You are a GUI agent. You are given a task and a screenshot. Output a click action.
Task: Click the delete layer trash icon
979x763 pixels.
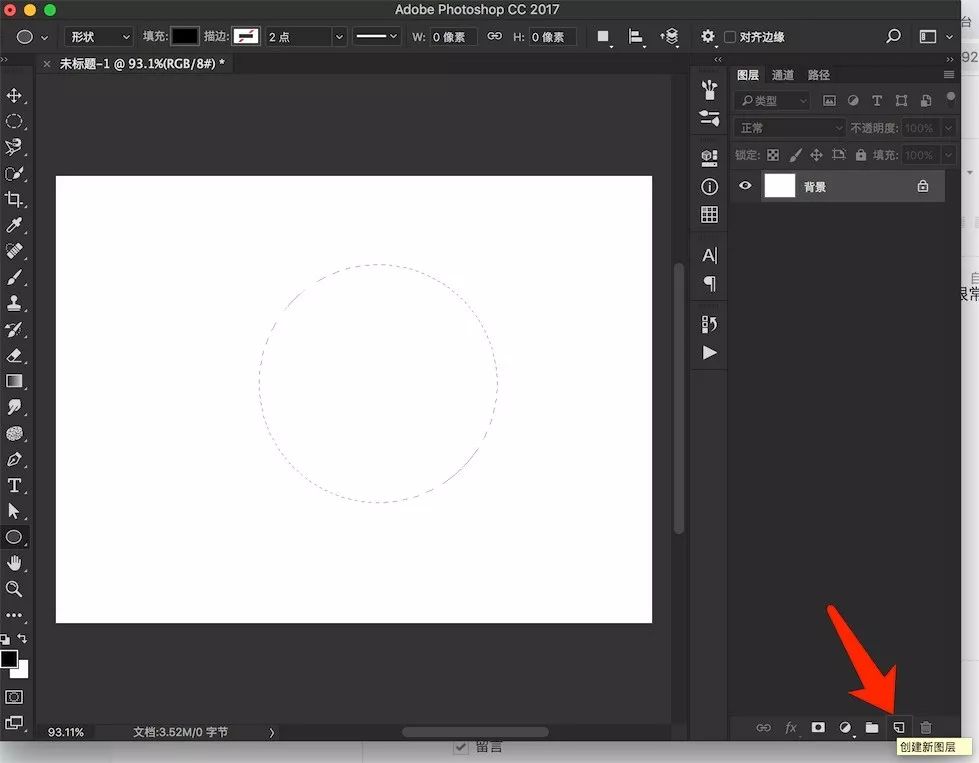point(925,727)
